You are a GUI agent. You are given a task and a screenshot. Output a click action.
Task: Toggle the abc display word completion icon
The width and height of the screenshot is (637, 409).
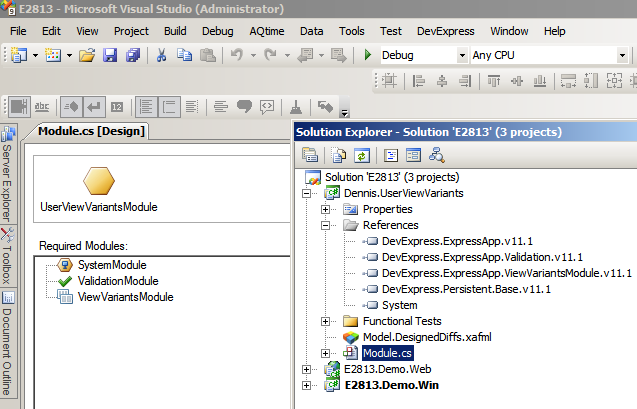[42, 107]
